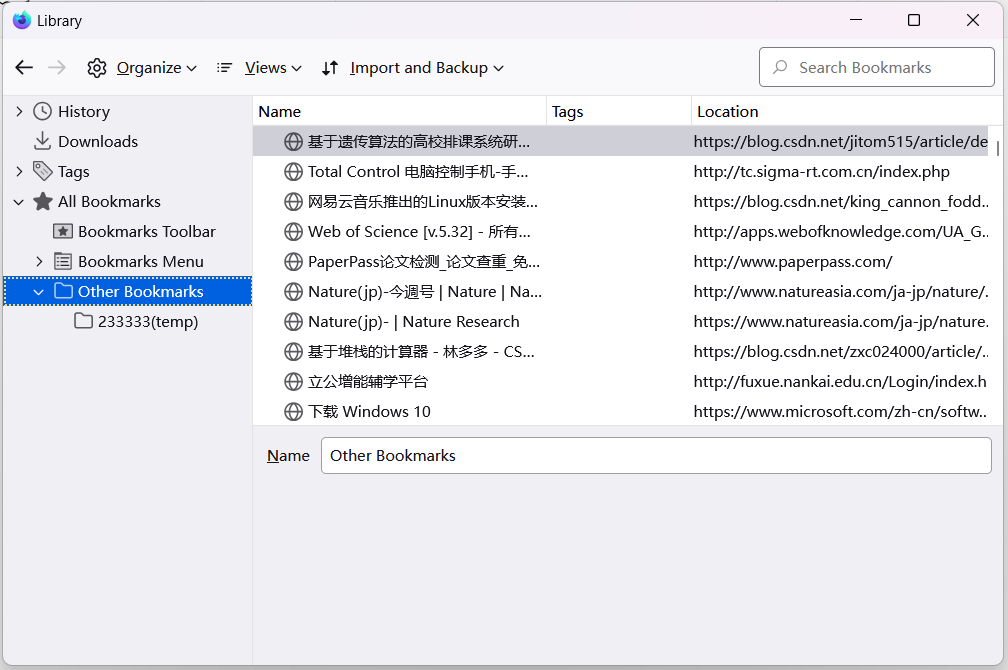Click the Name field containing Other Bookmarks
Image resolution: width=1008 pixels, height=670 pixels.
(656, 456)
